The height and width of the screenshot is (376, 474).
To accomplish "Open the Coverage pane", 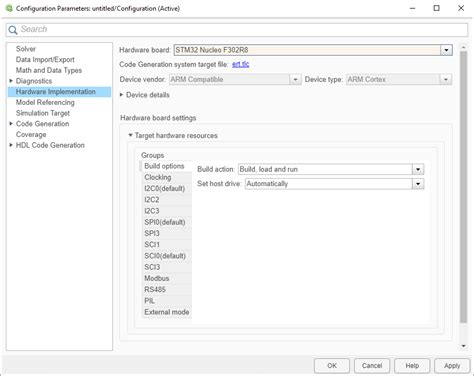I will pyautogui.click(x=31, y=134).
